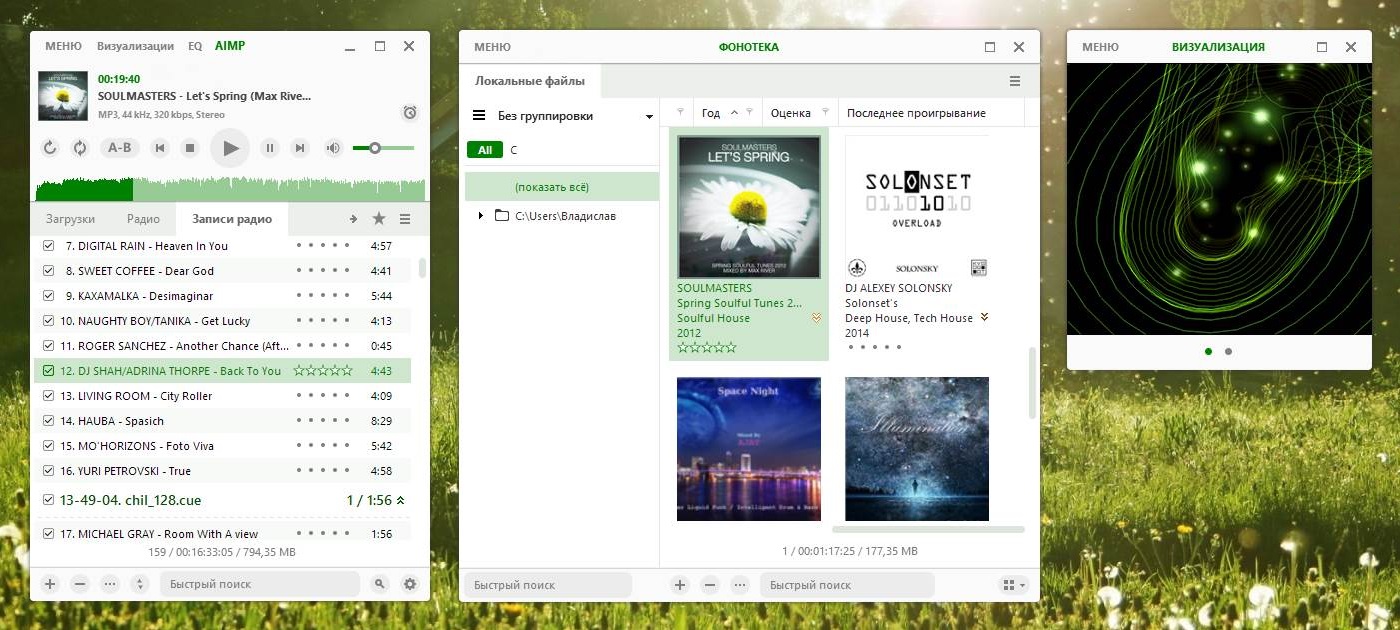Image resolution: width=1400 pixels, height=630 pixels.
Task: Click the arrow icon beside playlist tabs
Action: pyautogui.click(x=353, y=219)
